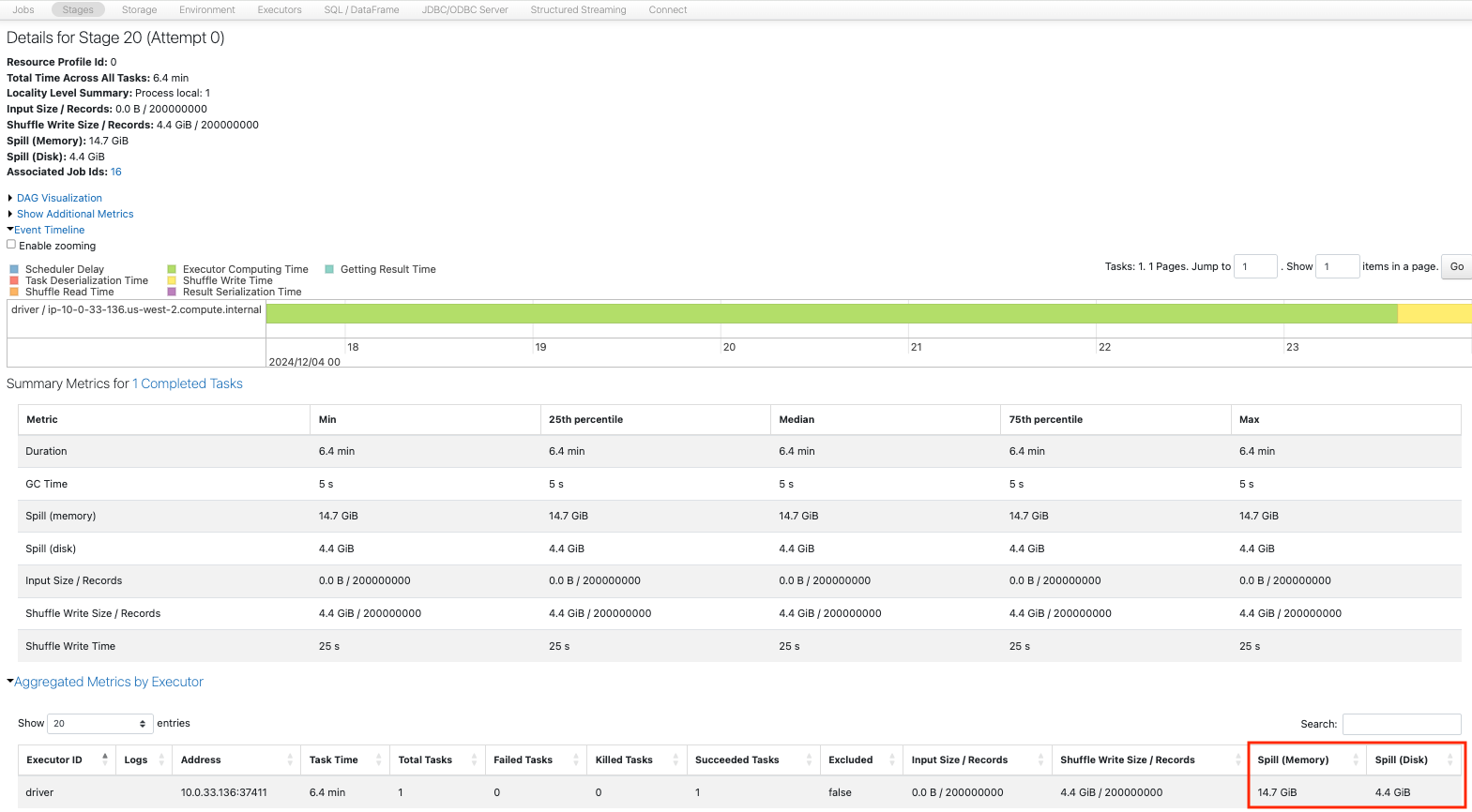Sort by Shuffle Write Size / Records arrows
Screen dimensions: 1472x812
click(1237, 759)
